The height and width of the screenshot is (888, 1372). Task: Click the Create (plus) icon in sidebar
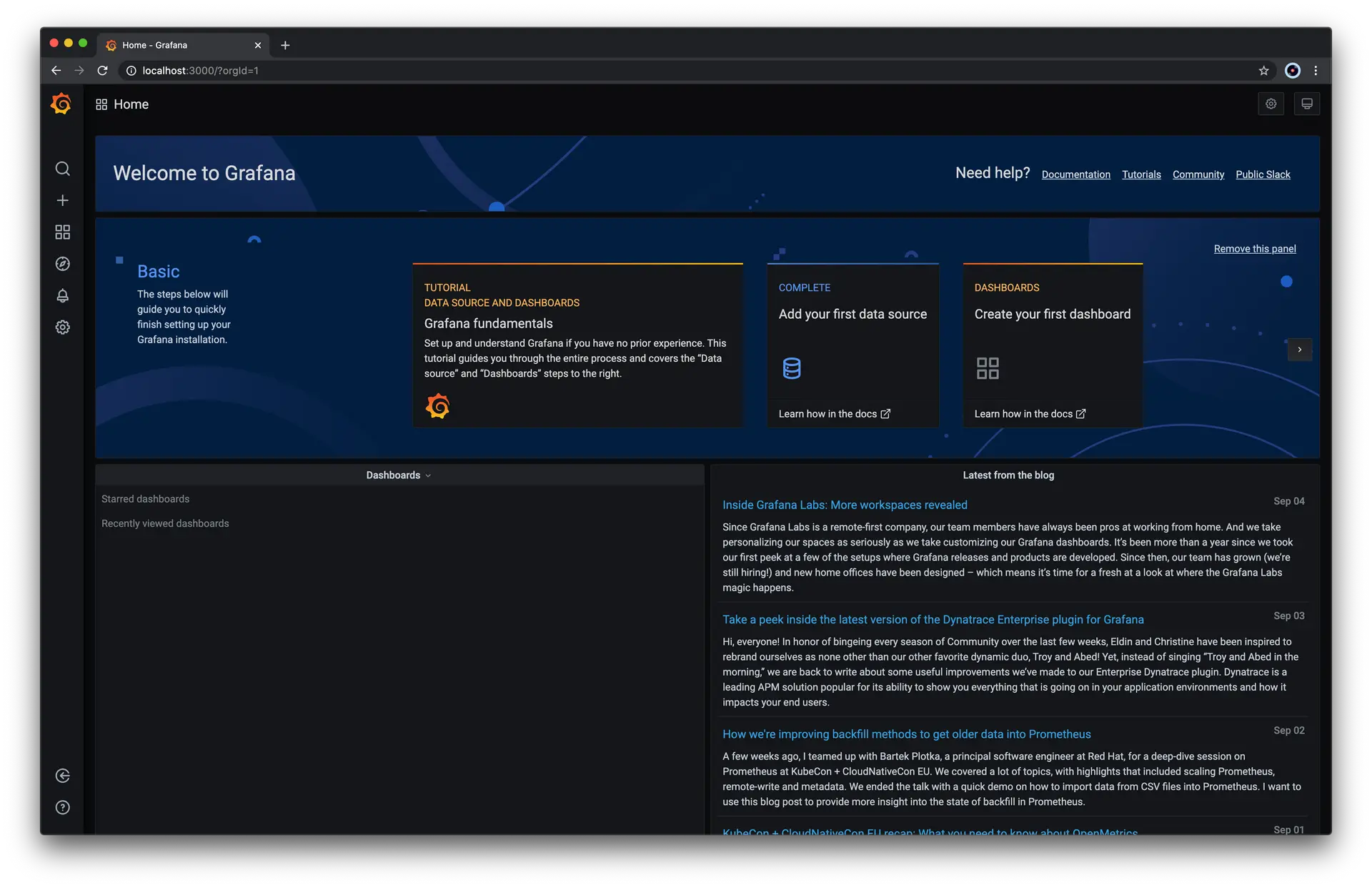point(63,201)
